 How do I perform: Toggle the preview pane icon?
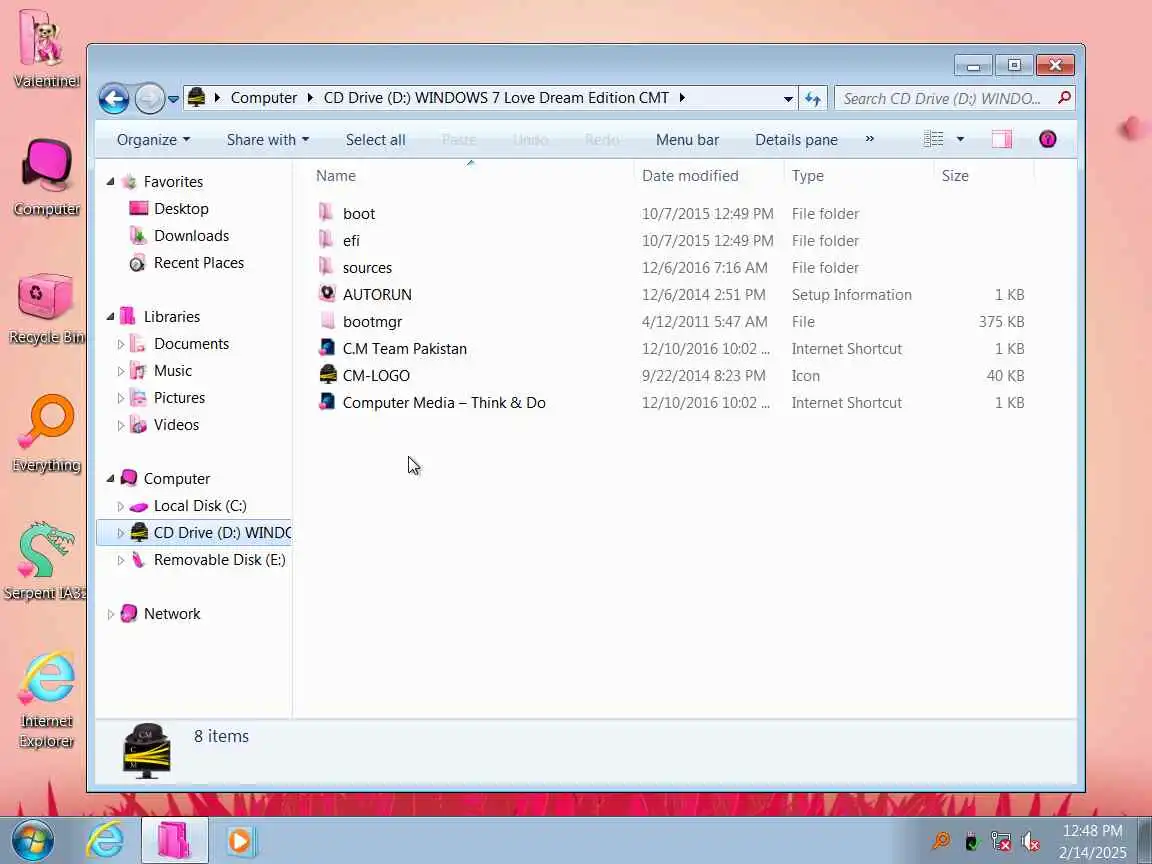pyautogui.click(x=1001, y=139)
